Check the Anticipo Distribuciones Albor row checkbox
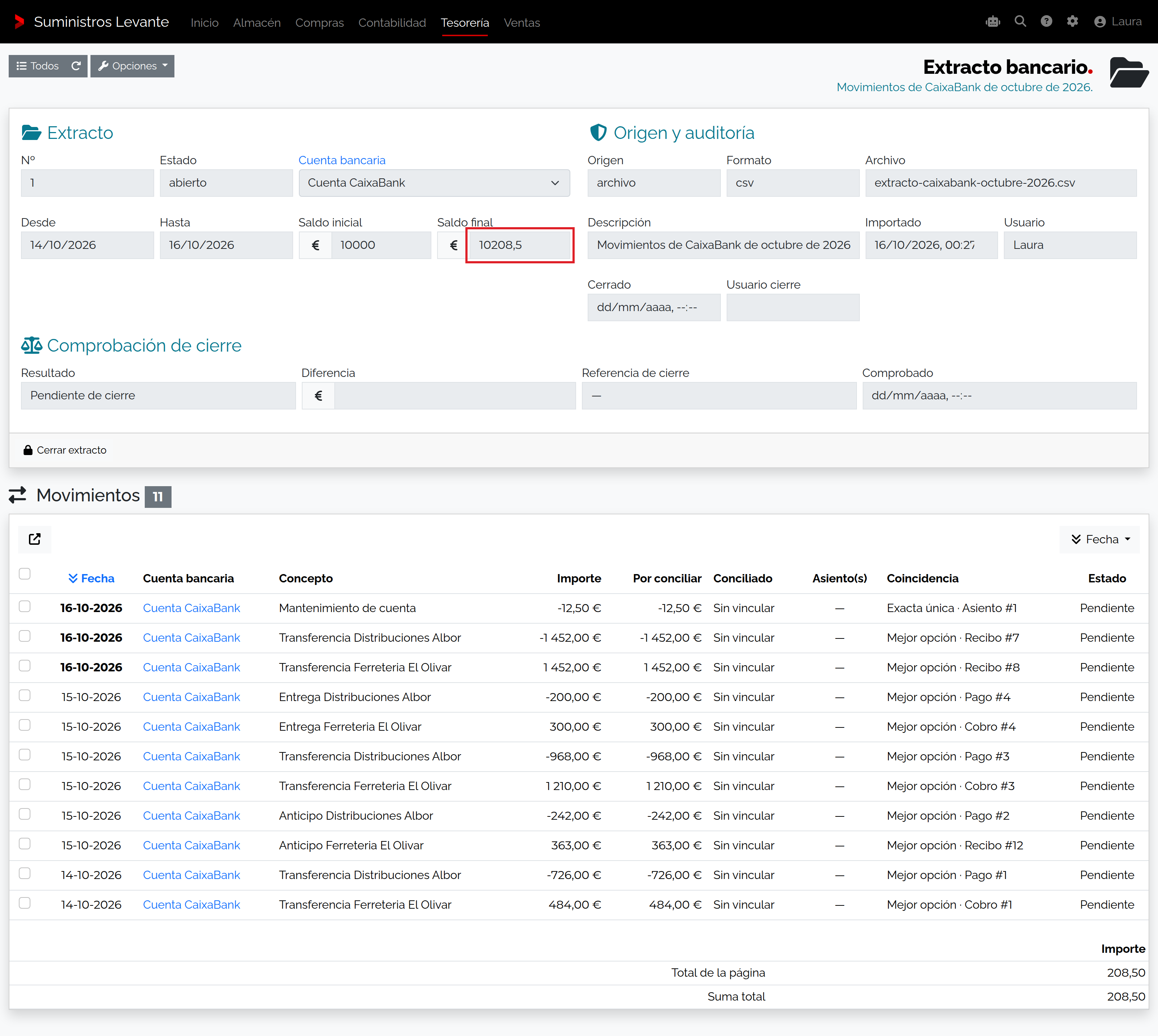 click(x=25, y=814)
